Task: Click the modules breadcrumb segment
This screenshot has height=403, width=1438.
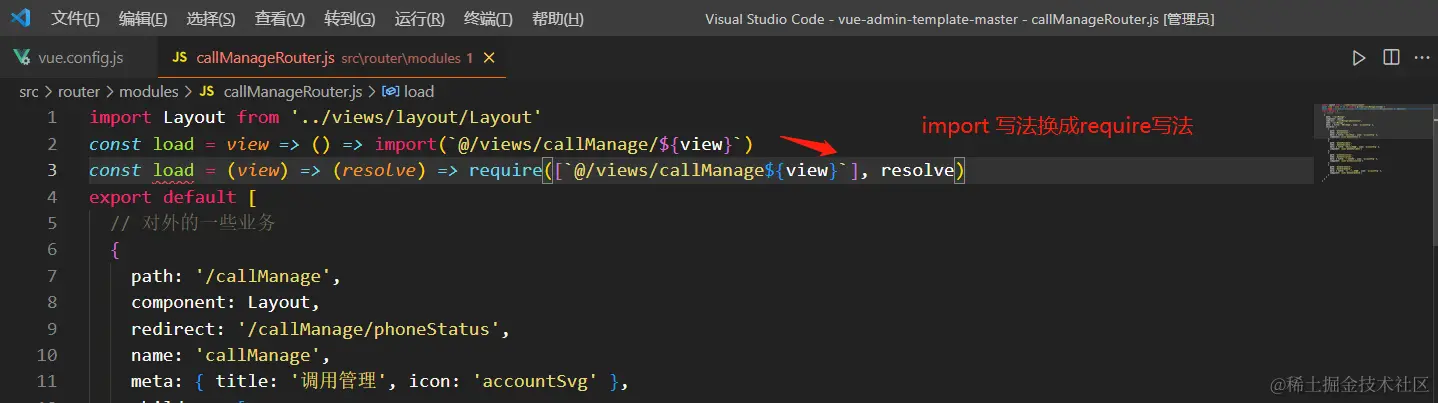Action: coord(148,91)
